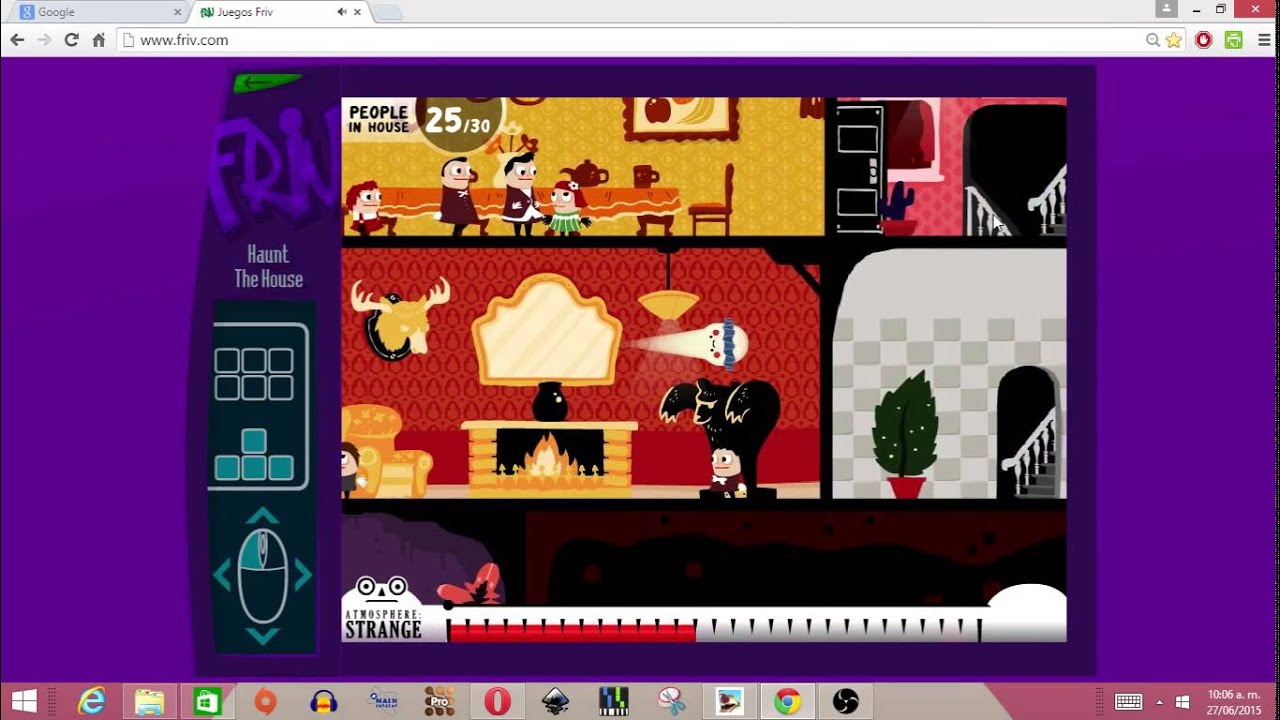Screen dimensions: 1280x720
Task: Bookmark this page with star icon
Action: [1174, 40]
